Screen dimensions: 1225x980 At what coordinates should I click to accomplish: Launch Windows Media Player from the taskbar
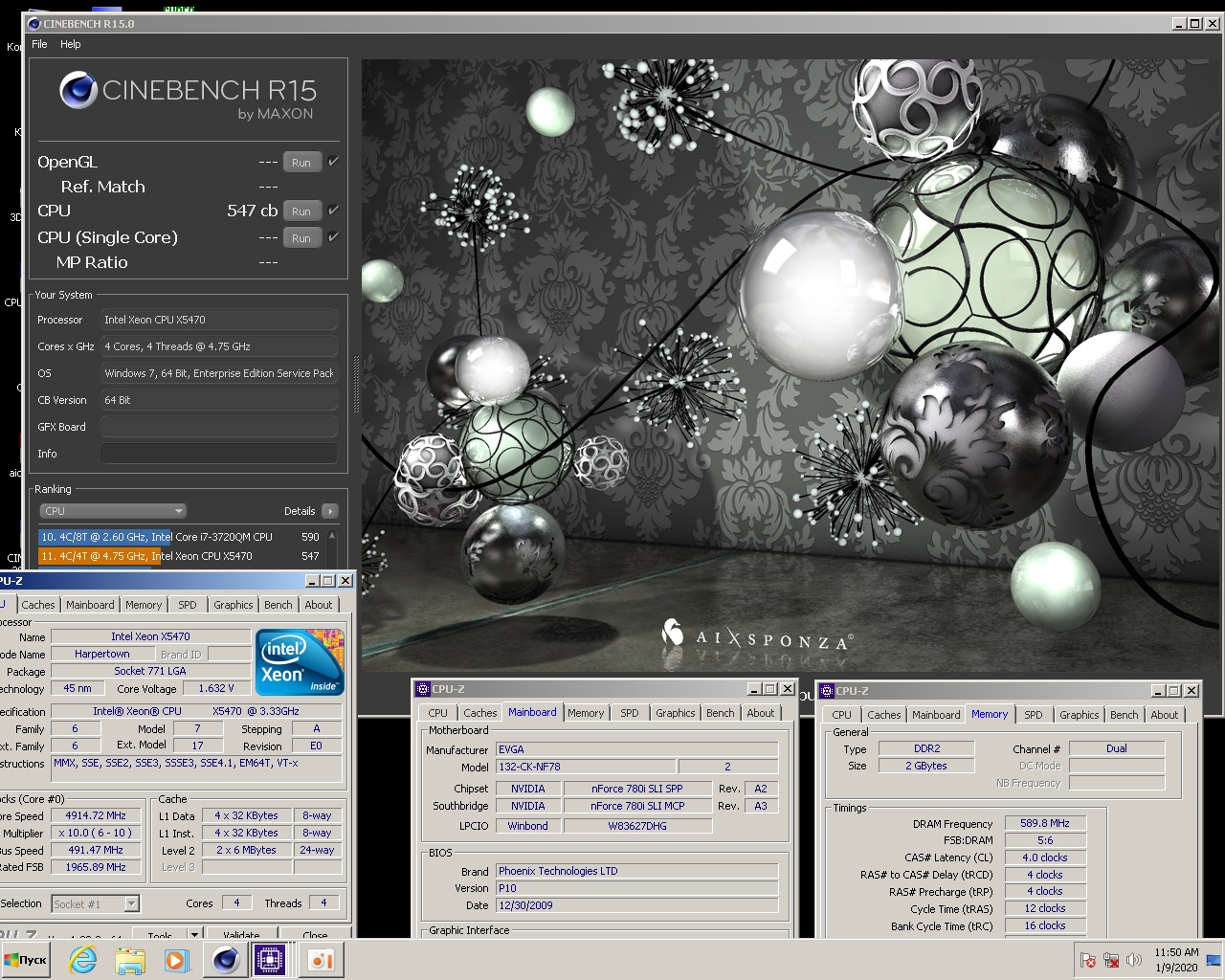pos(176,960)
